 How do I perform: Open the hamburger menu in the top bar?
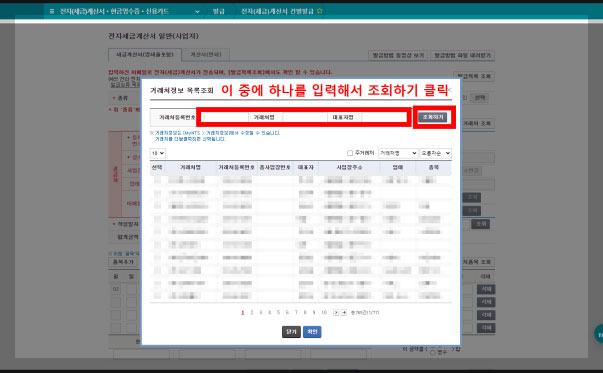[52, 11]
